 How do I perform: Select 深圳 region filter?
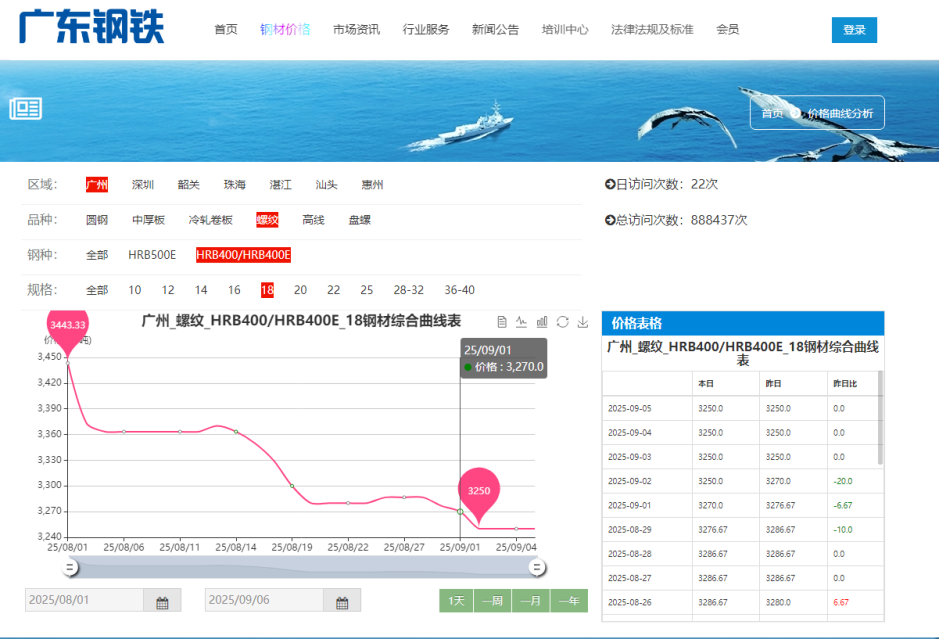pyautogui.click(x=143, y=185)
